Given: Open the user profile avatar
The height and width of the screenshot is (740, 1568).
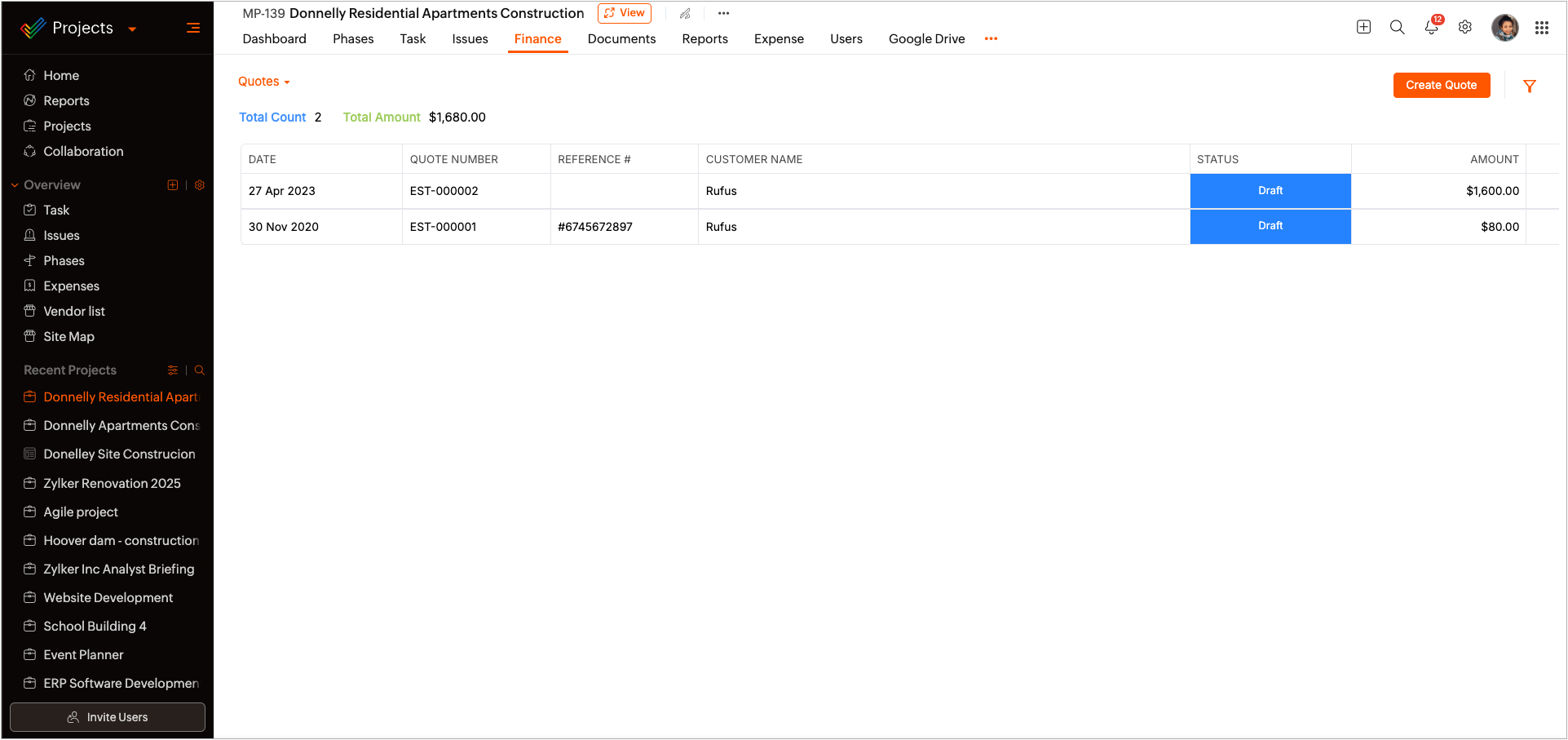Looking at the screenshot, I should pos(1504,28).
